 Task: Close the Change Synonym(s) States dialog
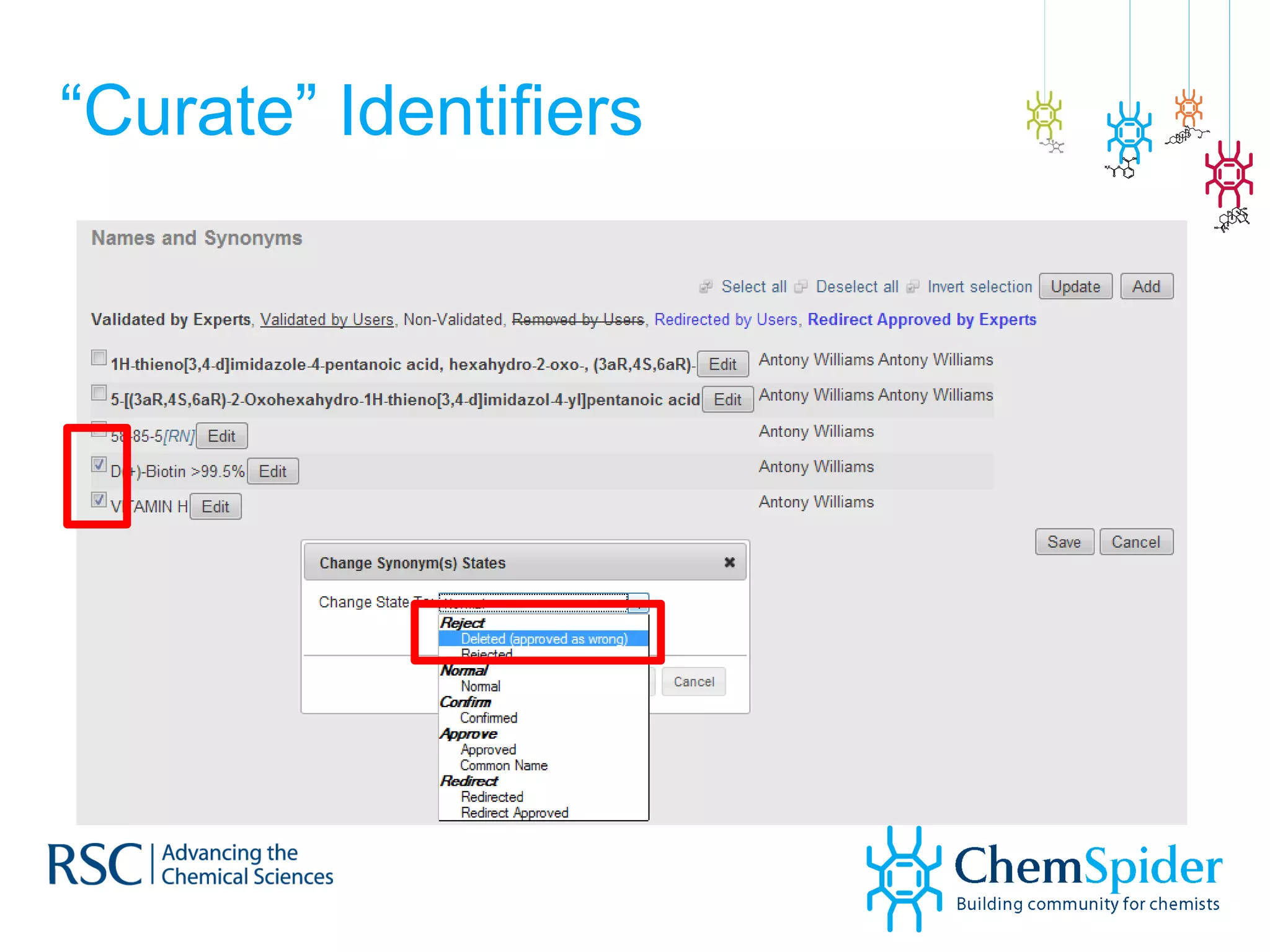click(730, 562)
